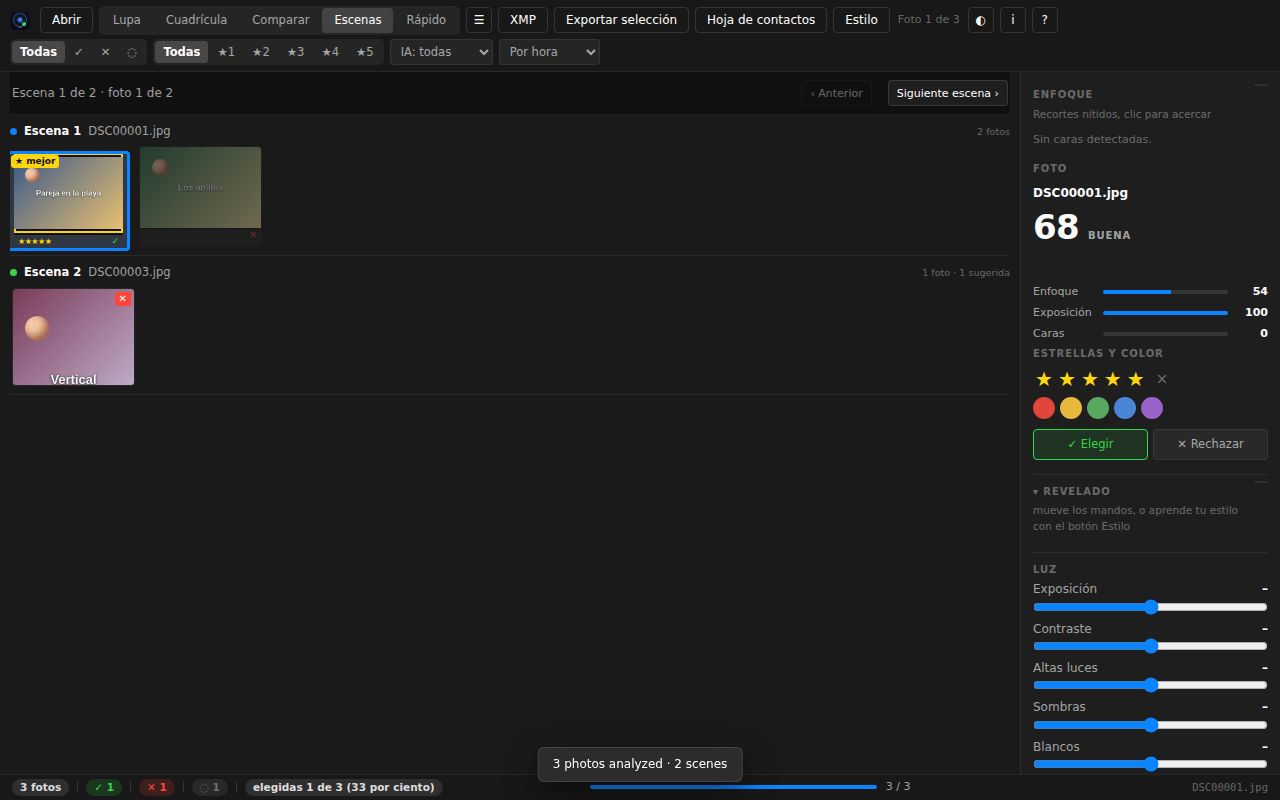Filter by undecided dotted circle icon
Image resolution: width=1280 pixels, height=800 pixels.
(x=132, y=52)
